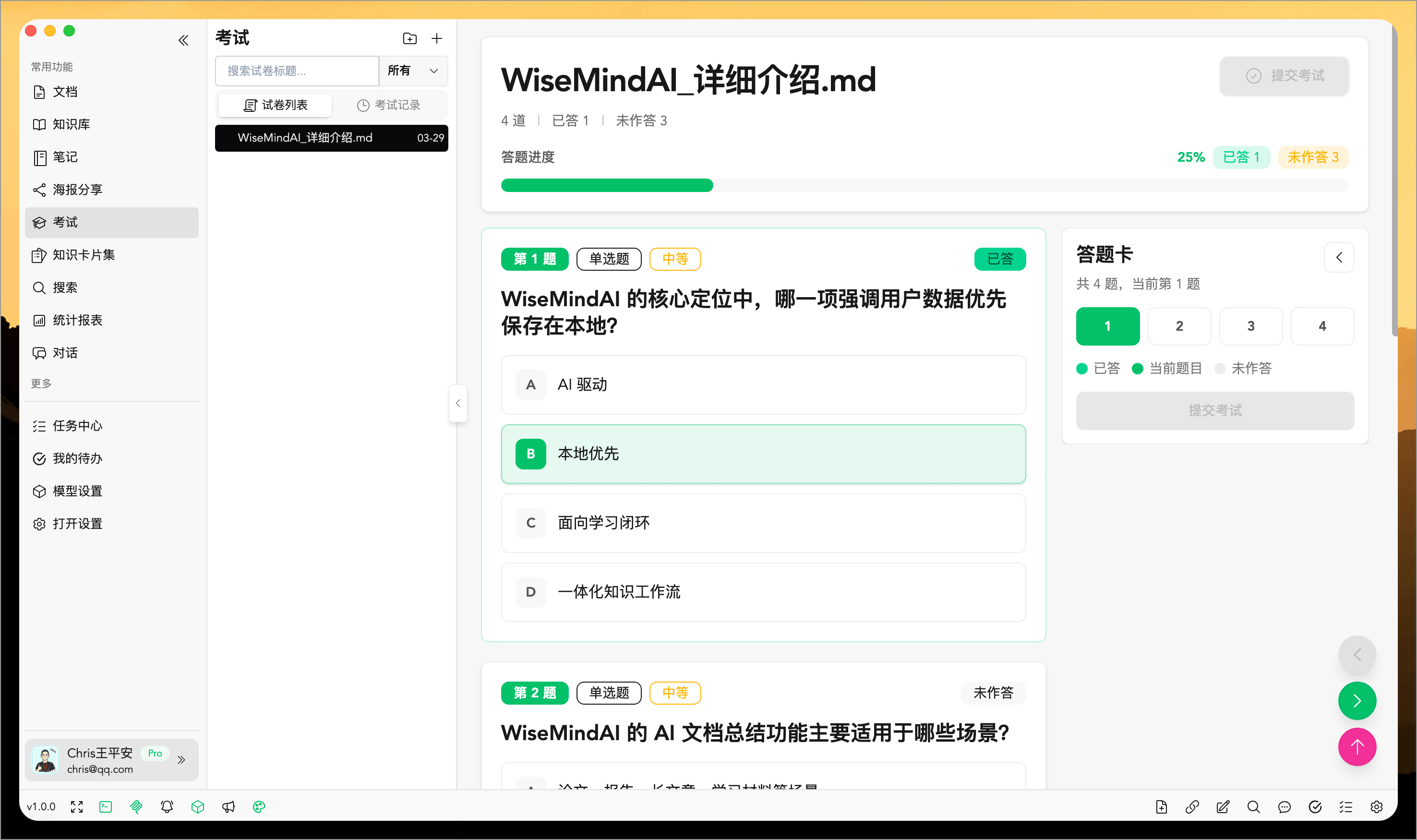Screen dimensions: 1417x840
Task: Select option C 面向学习闭环
Action: 763,523
